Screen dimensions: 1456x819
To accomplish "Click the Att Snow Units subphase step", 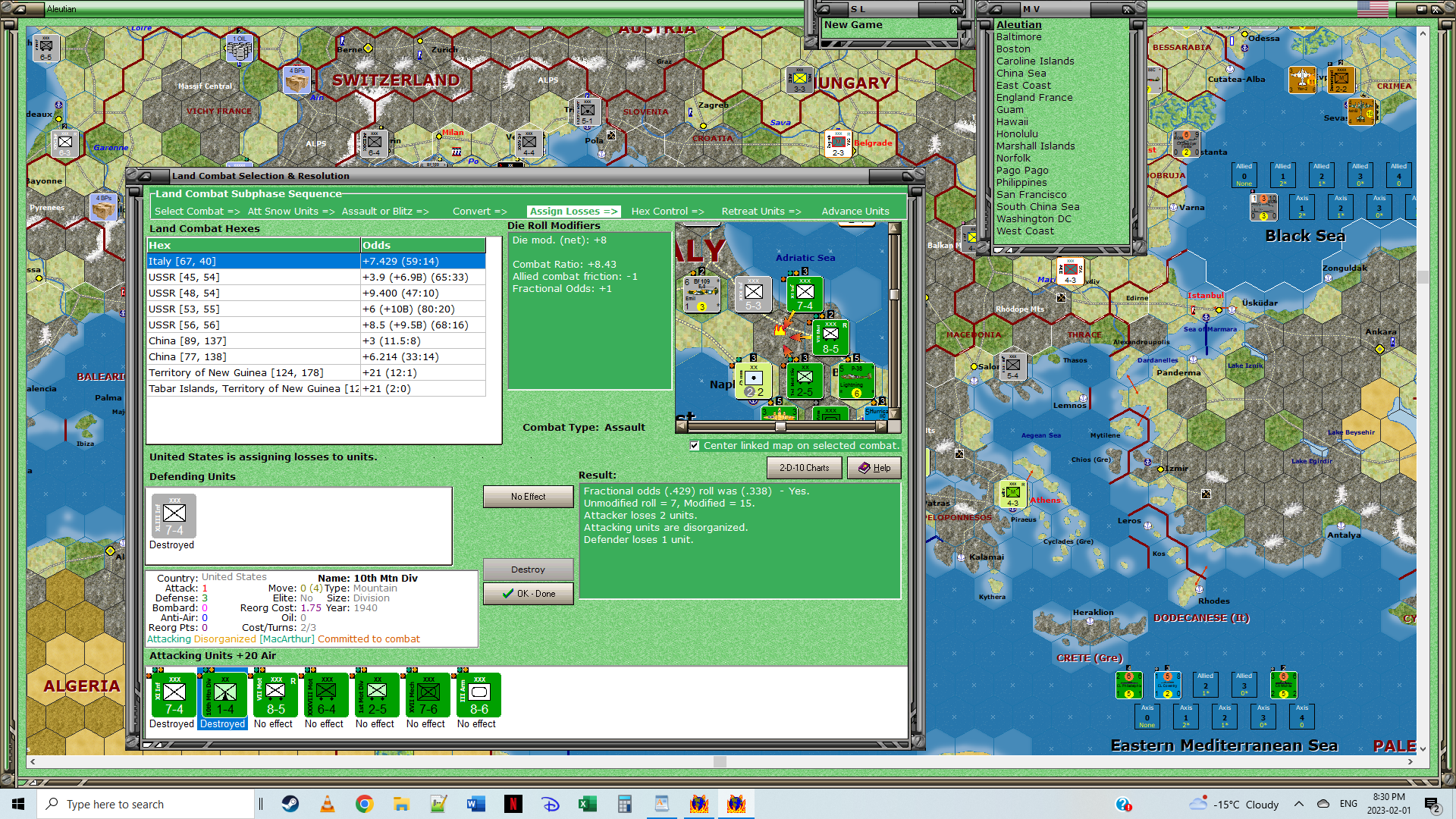I will coord(291,212).
